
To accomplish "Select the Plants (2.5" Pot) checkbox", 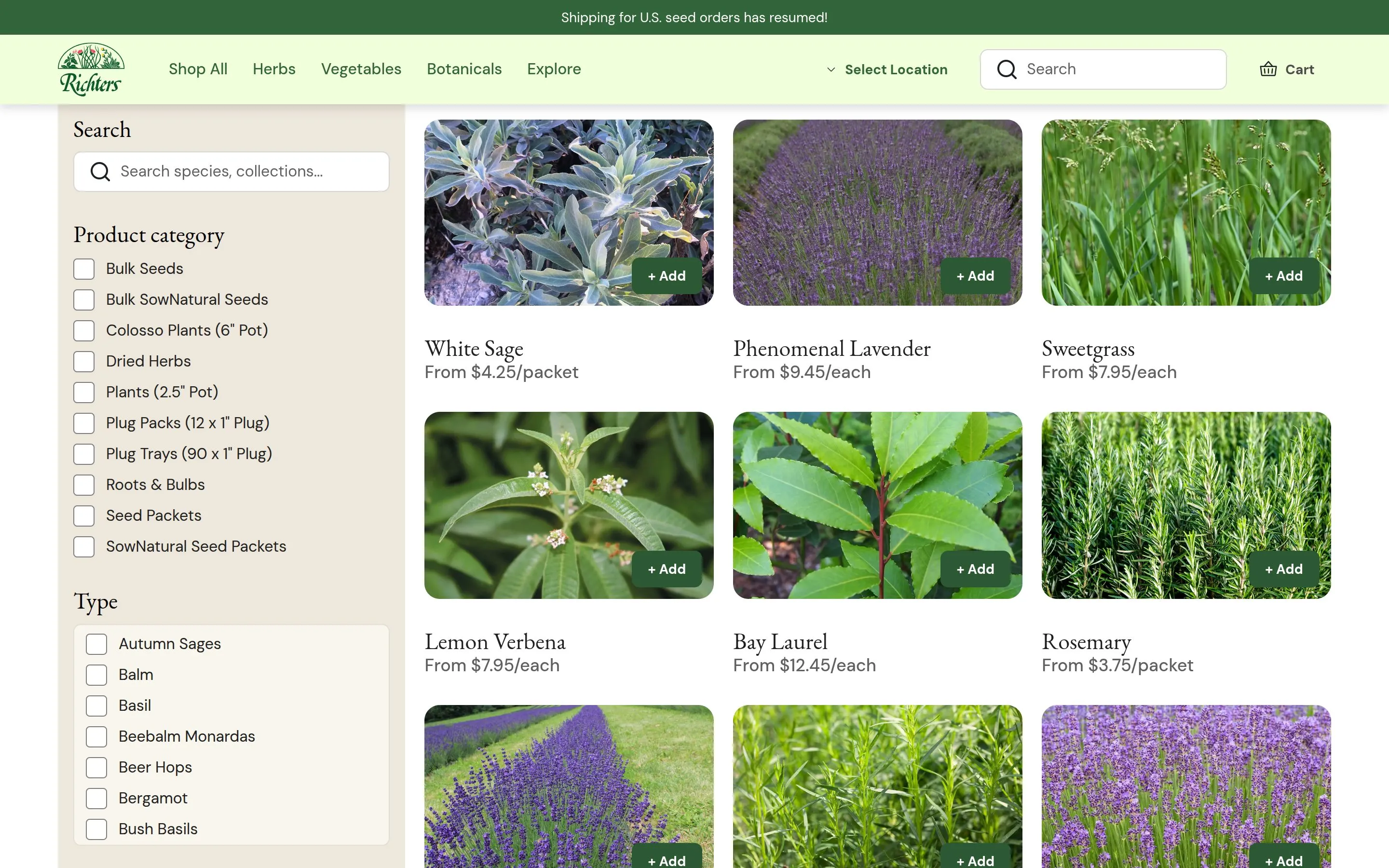I will point(84,393).
